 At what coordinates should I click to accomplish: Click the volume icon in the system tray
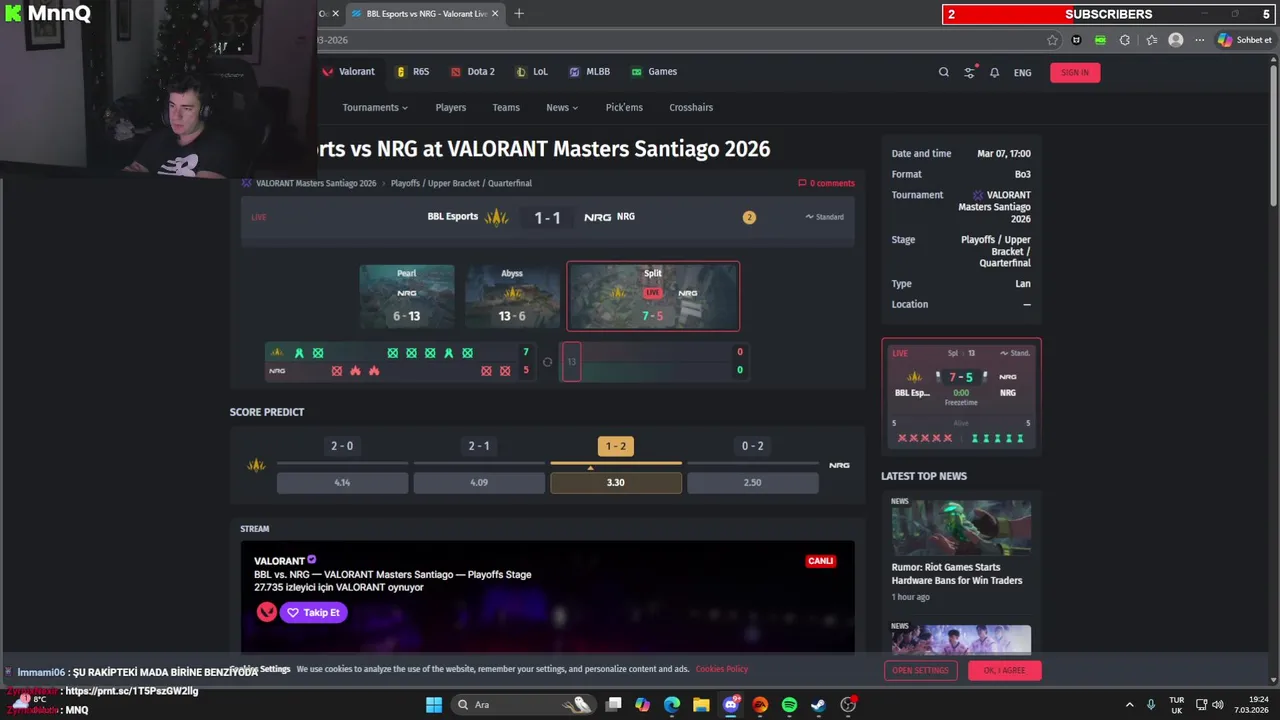(1218, 705)
